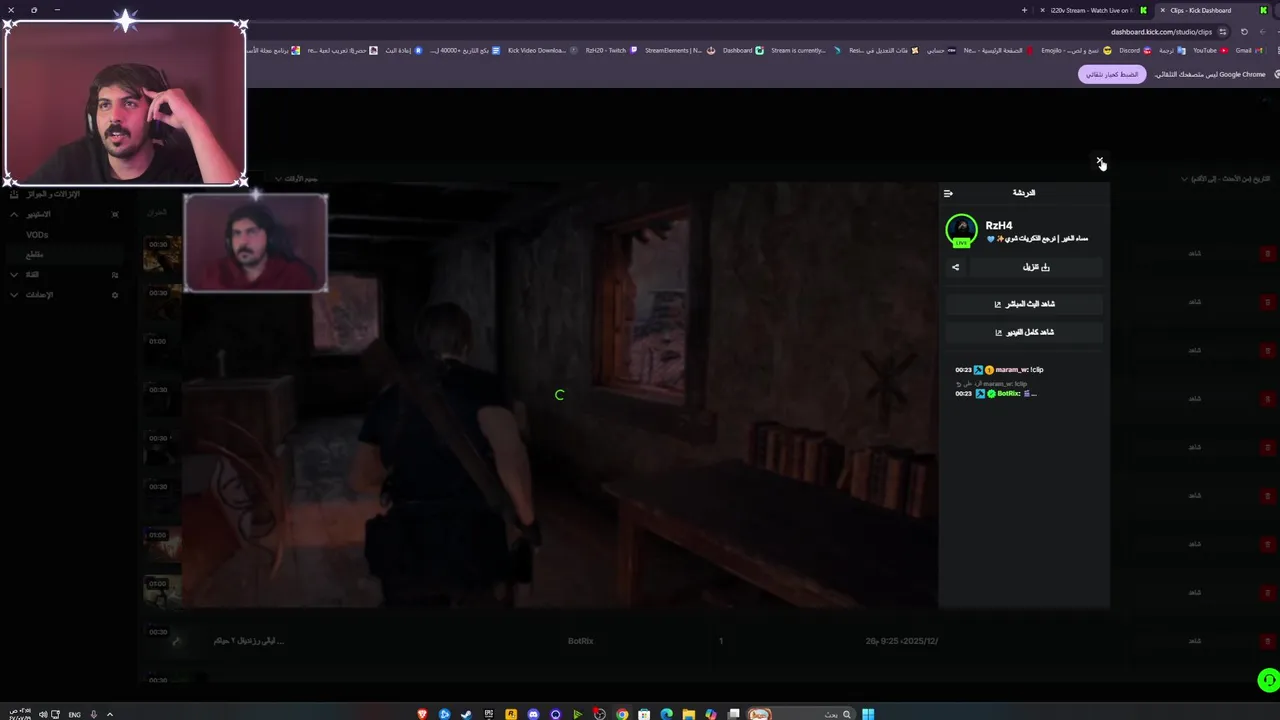
Task: Click the taskbar search box
Action: [804, 714]
